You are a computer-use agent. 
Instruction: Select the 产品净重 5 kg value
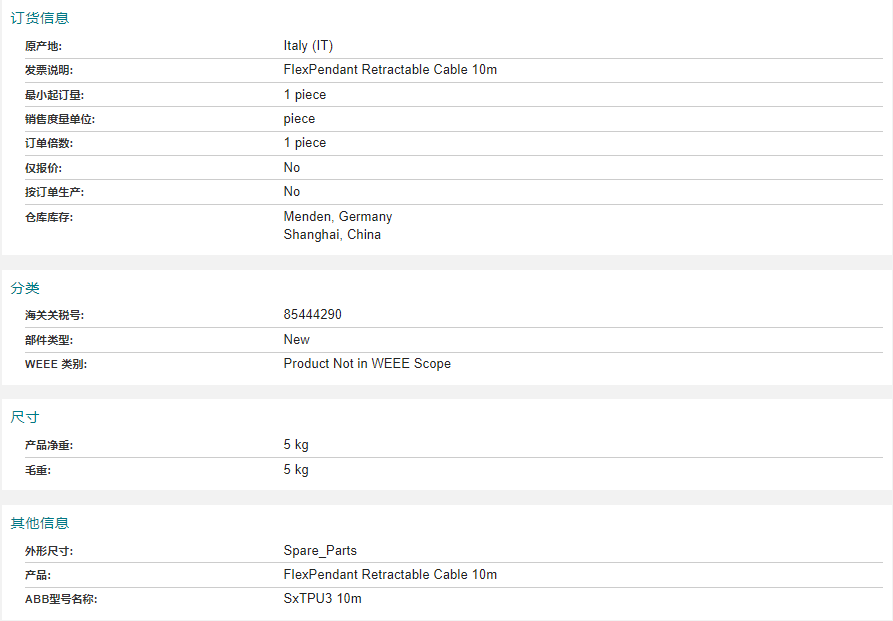(x=296, y=444)
